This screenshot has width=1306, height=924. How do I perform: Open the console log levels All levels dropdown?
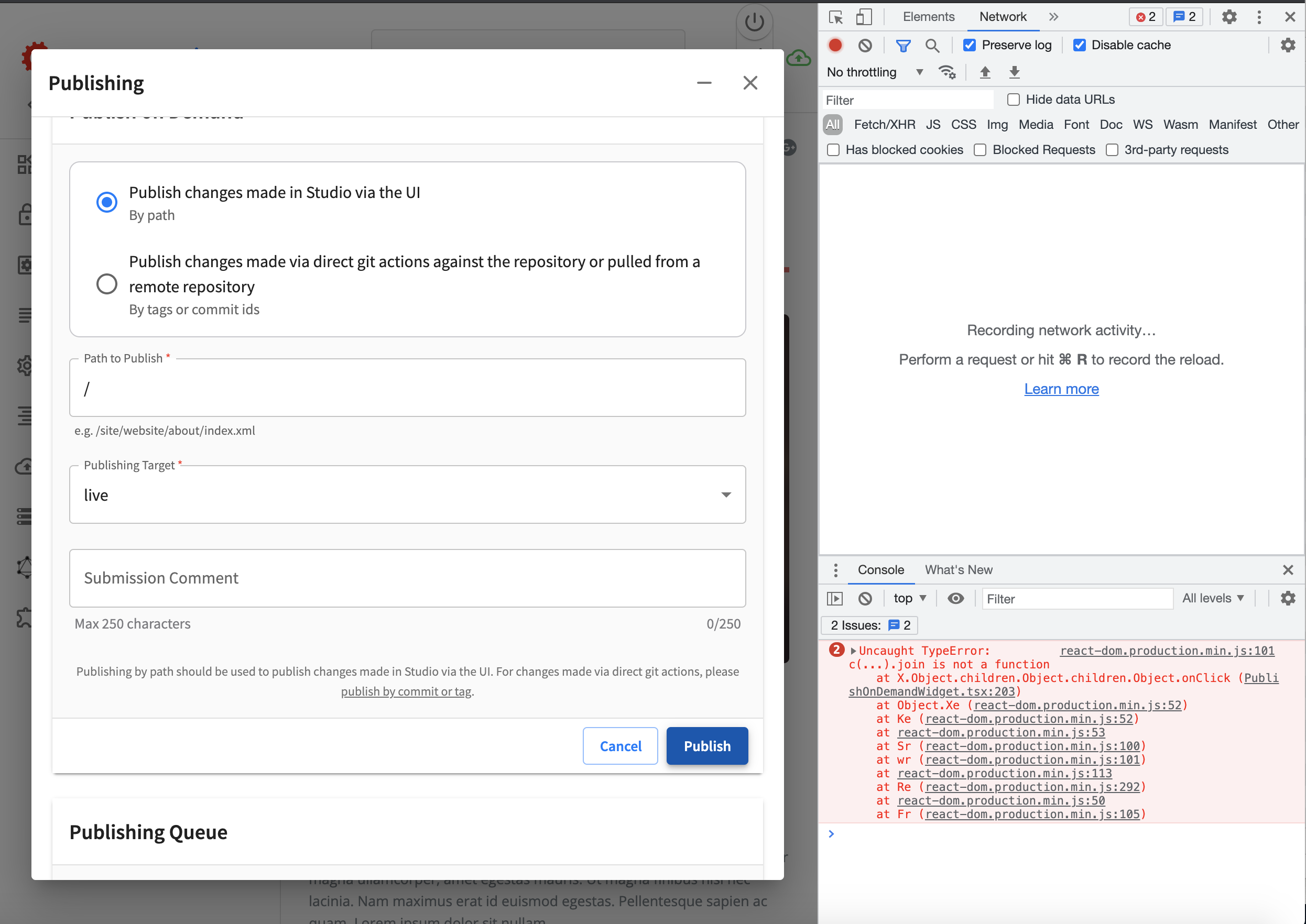point(1213,598)
